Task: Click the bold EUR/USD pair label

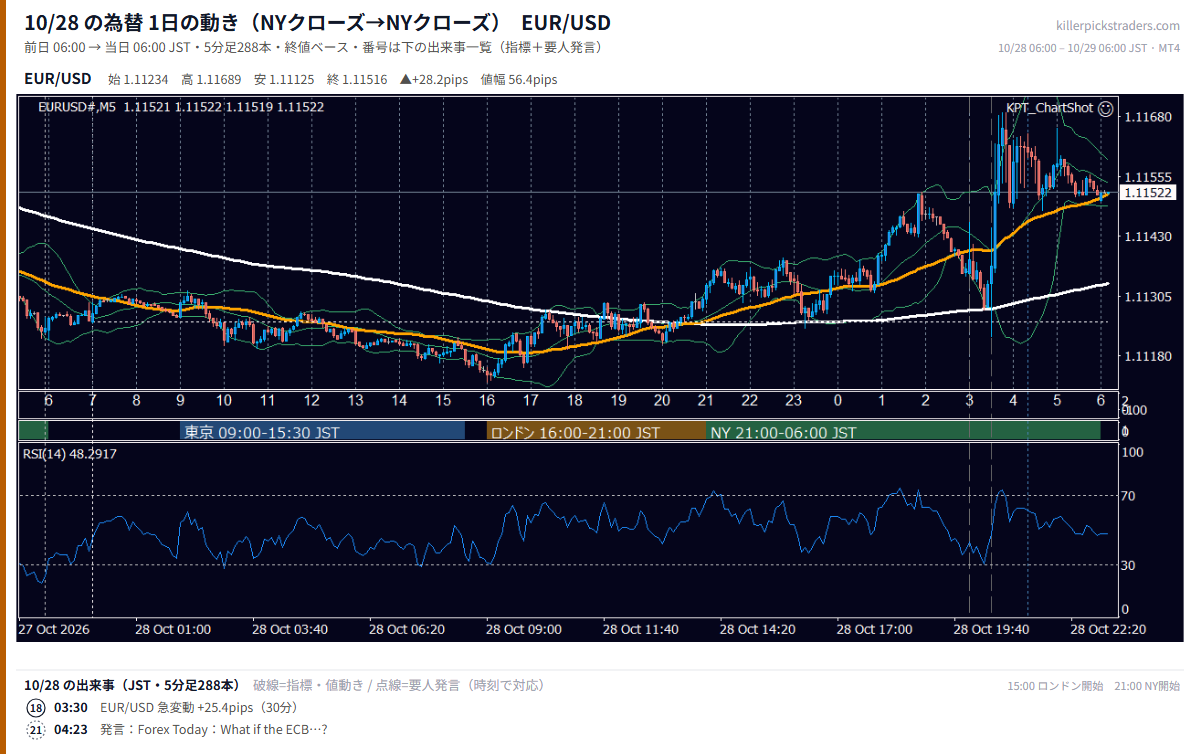Action: point(57,79)
